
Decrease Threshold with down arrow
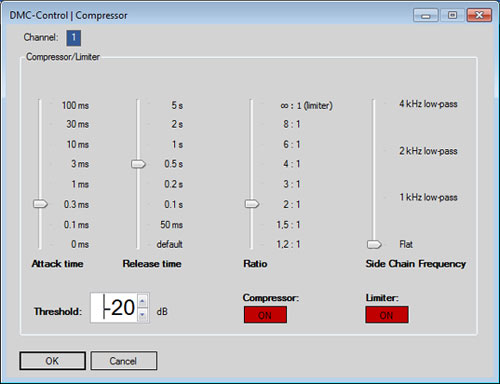click(142, 314)
